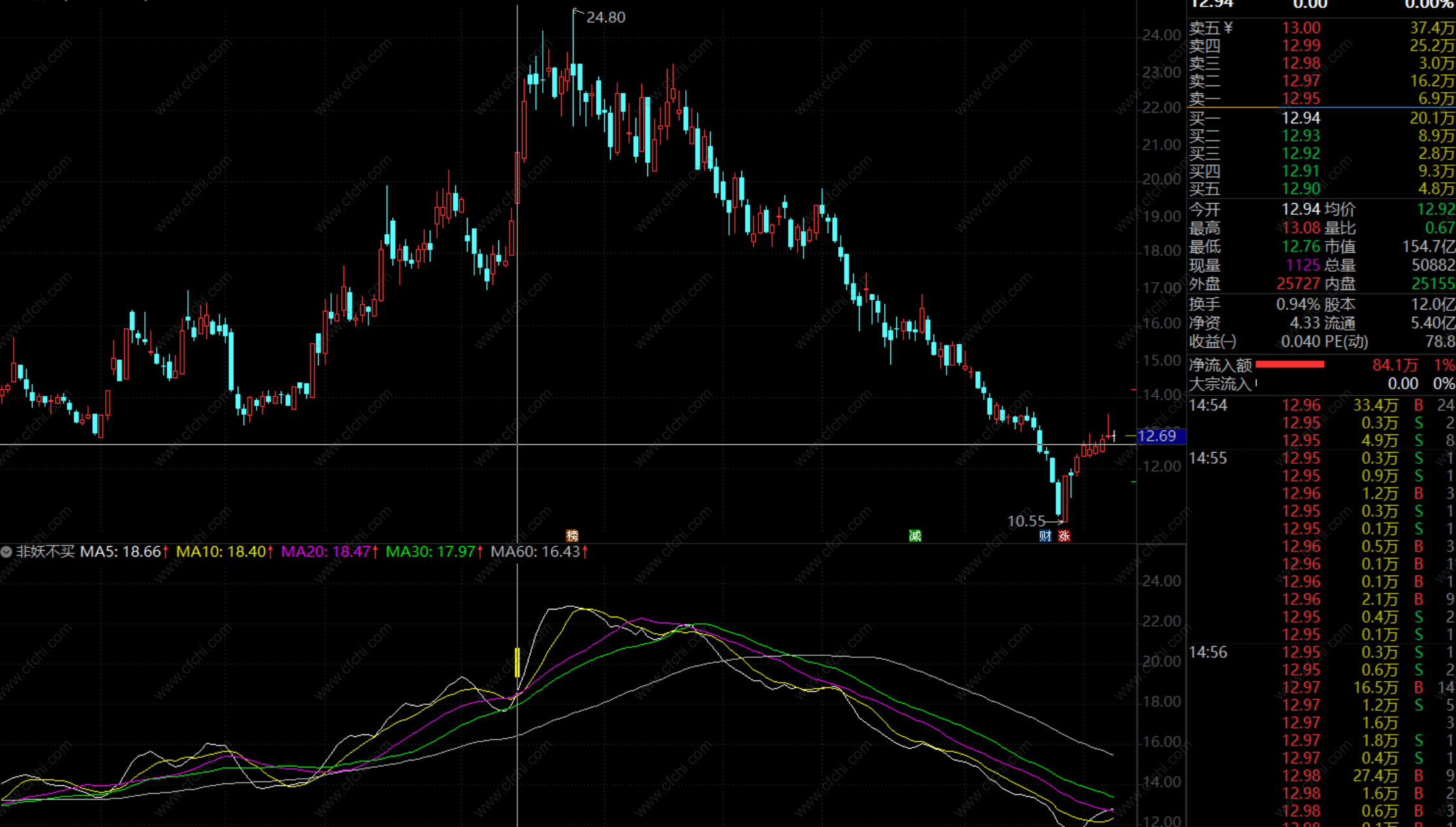Viewport: 1456px width, 827px height.
Task: Select the MA5 indicator label
Action: (121, 552)
